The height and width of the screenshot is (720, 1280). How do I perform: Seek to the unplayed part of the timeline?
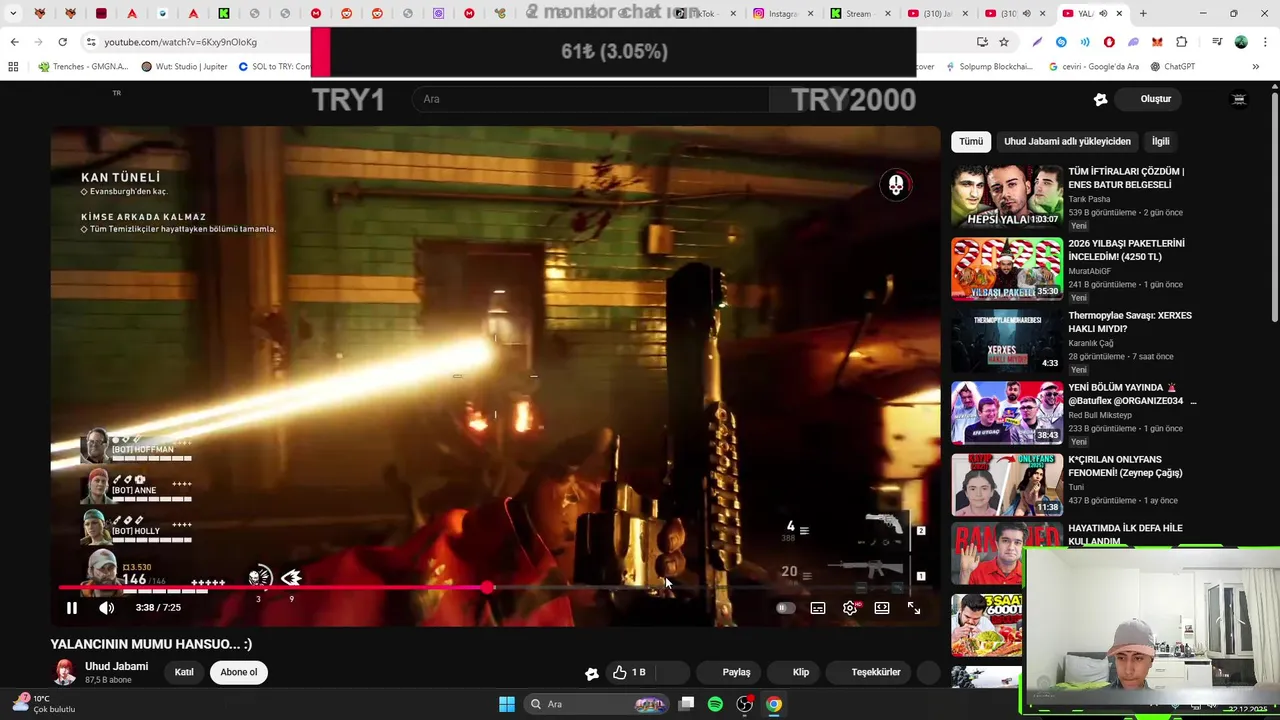click(710, 588)
